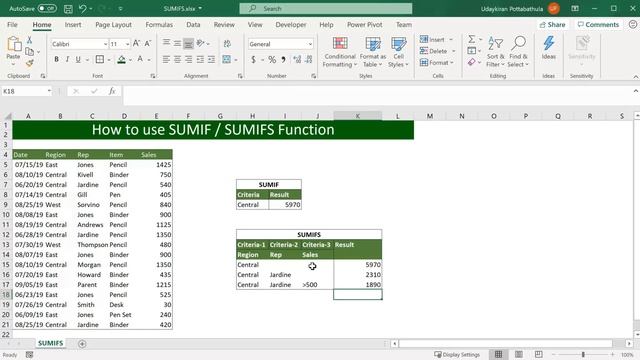640x360 pixels.
Task: Open the Format cells dropdown
Action: click(x=437, y=62)
